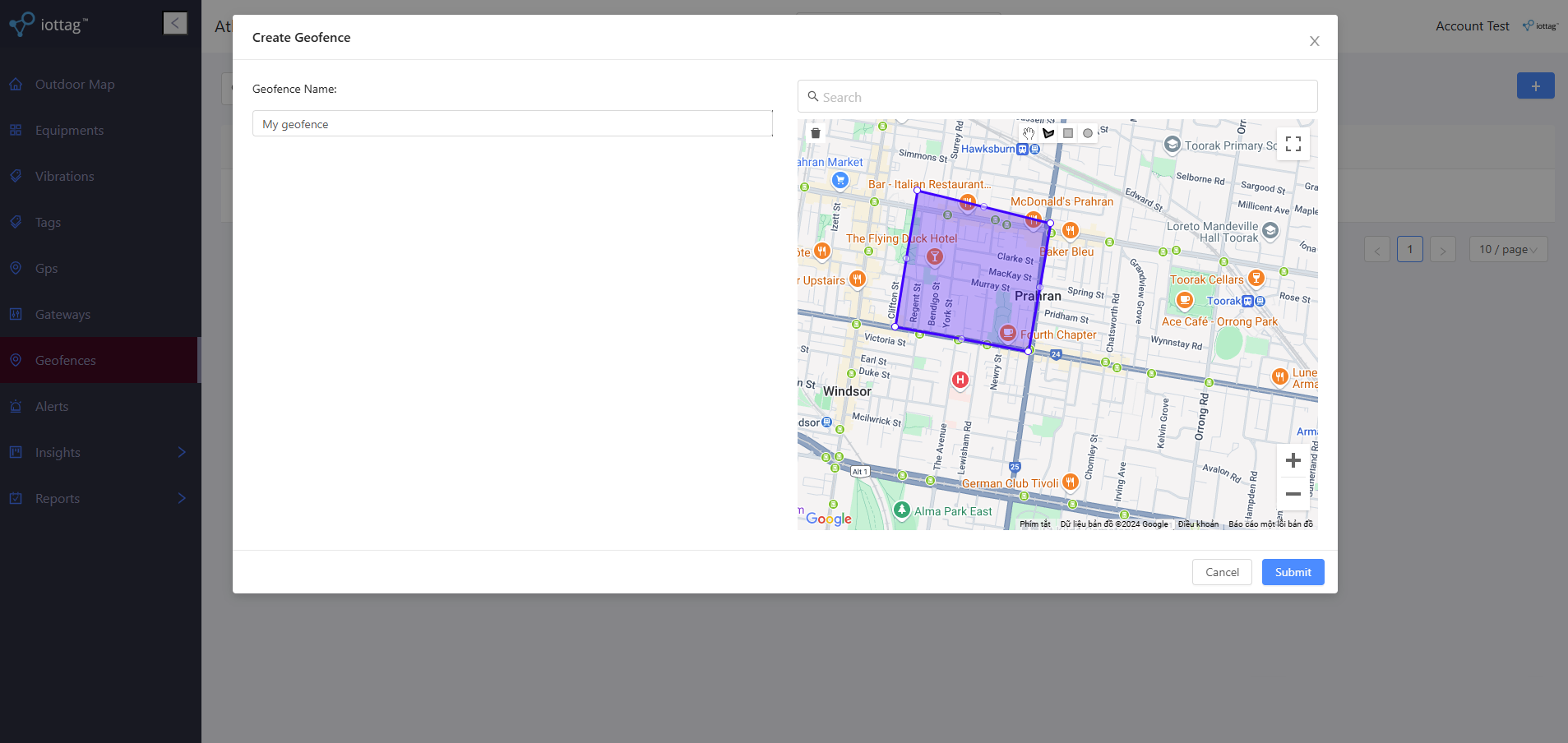
Task: Click German Club Tivoli restaurant pin
Action: (1070, 482)
